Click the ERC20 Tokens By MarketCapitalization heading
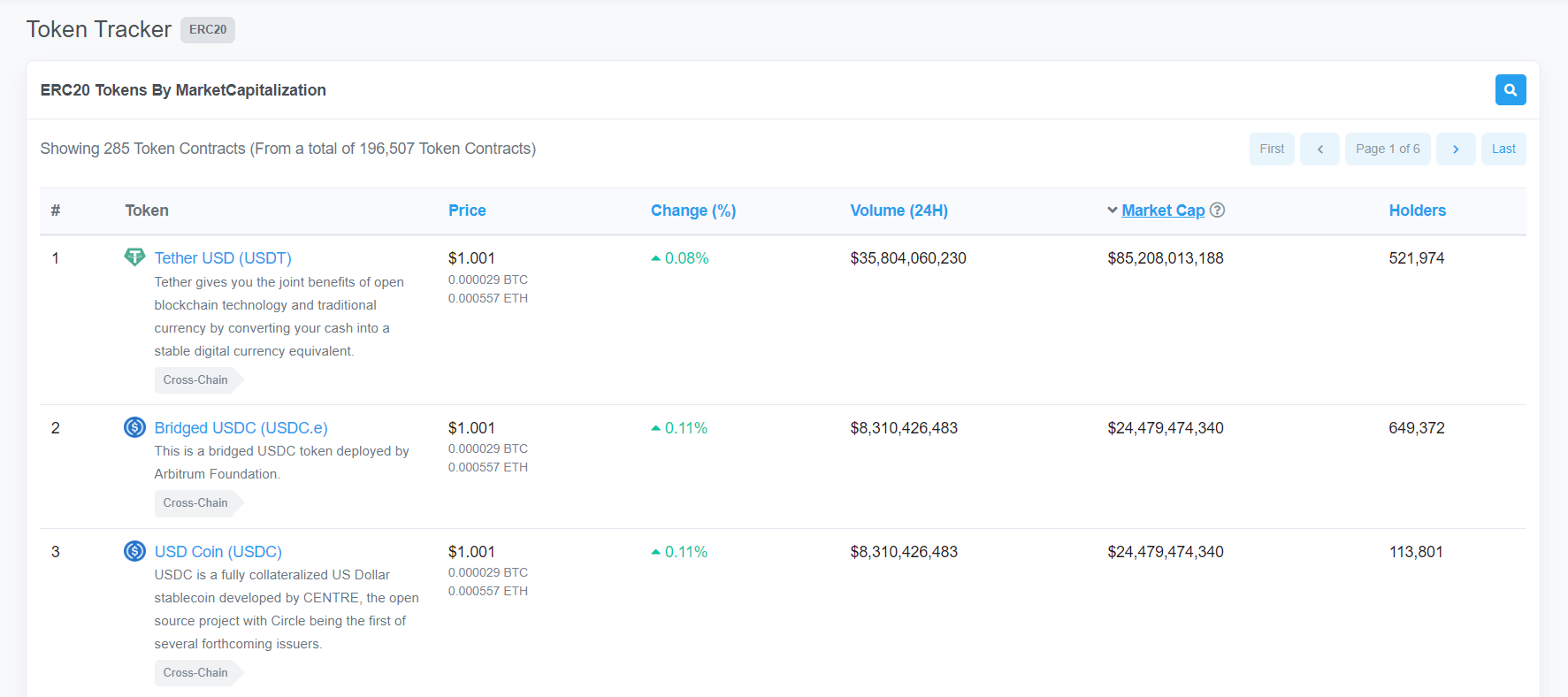Image resolution: width=1568 pixels, height=697 pixels. point(183,90)
